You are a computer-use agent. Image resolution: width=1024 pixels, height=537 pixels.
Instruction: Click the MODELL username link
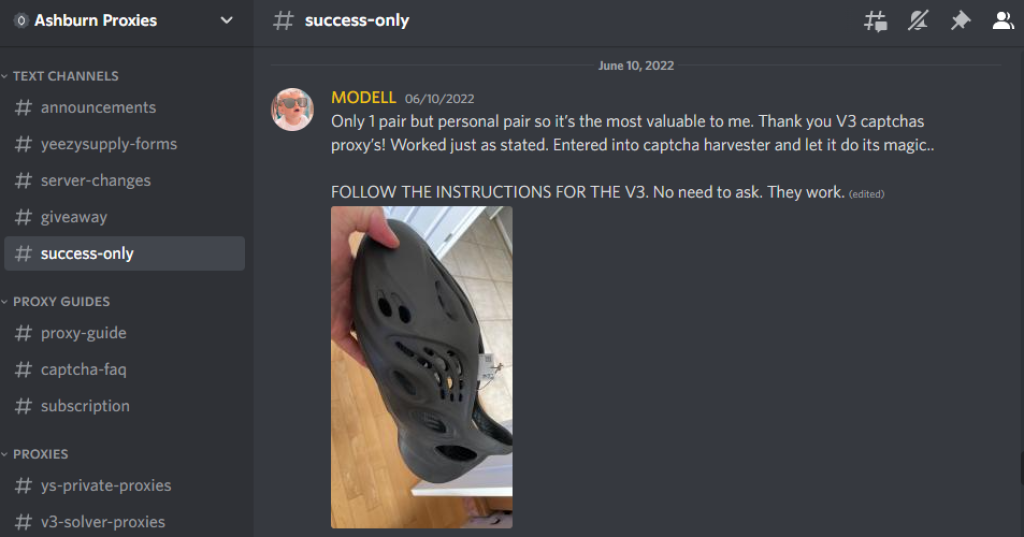(363, 97)
